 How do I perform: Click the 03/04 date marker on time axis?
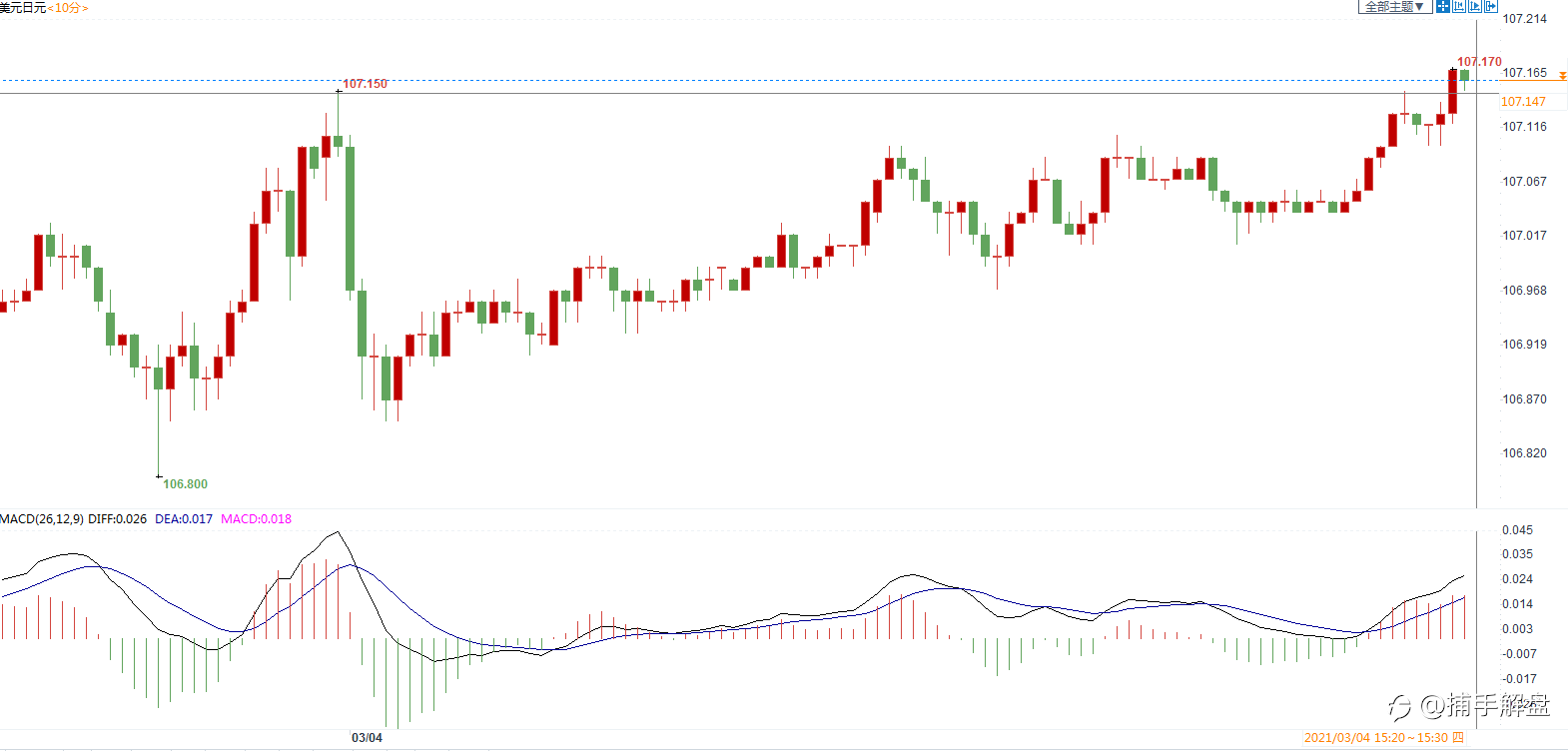point(367,738)
